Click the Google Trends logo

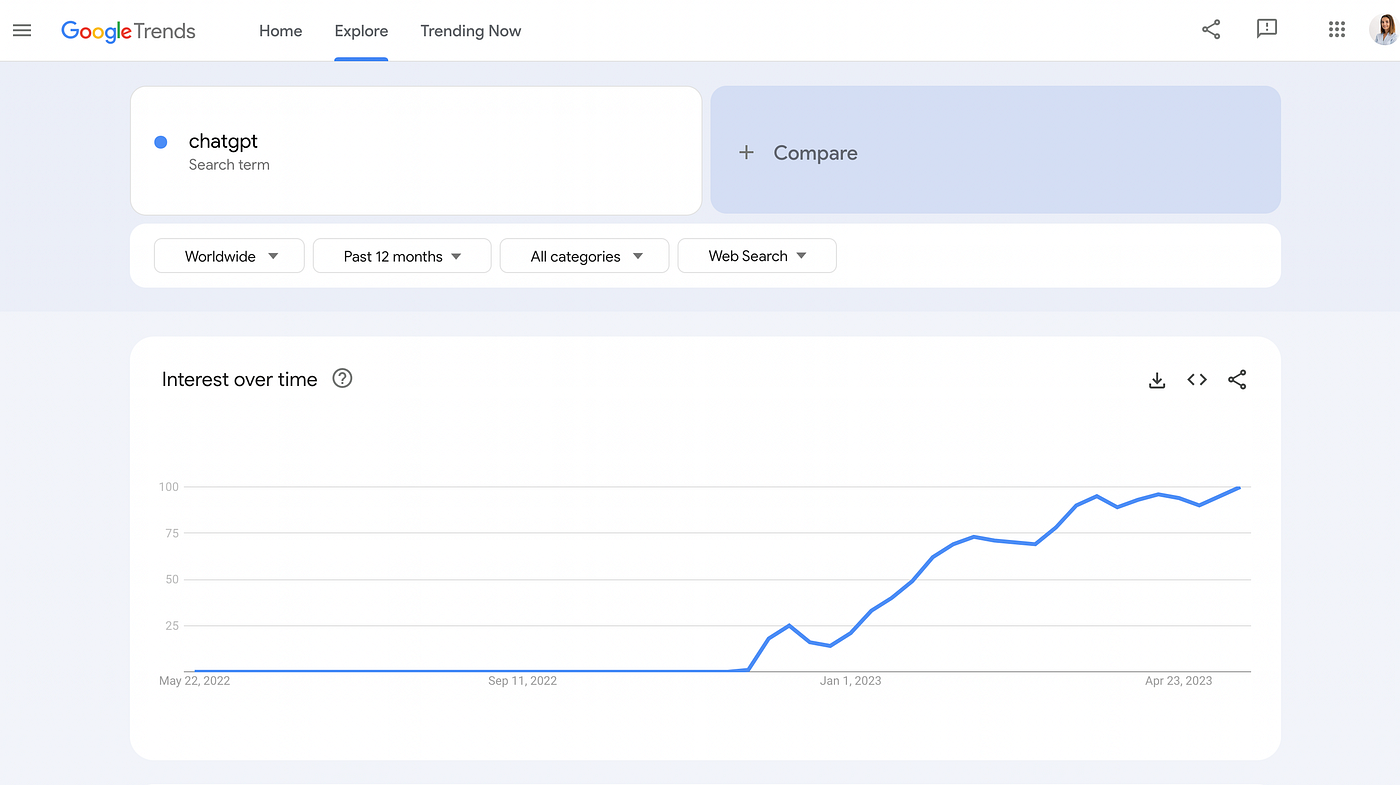coord(128,31)
